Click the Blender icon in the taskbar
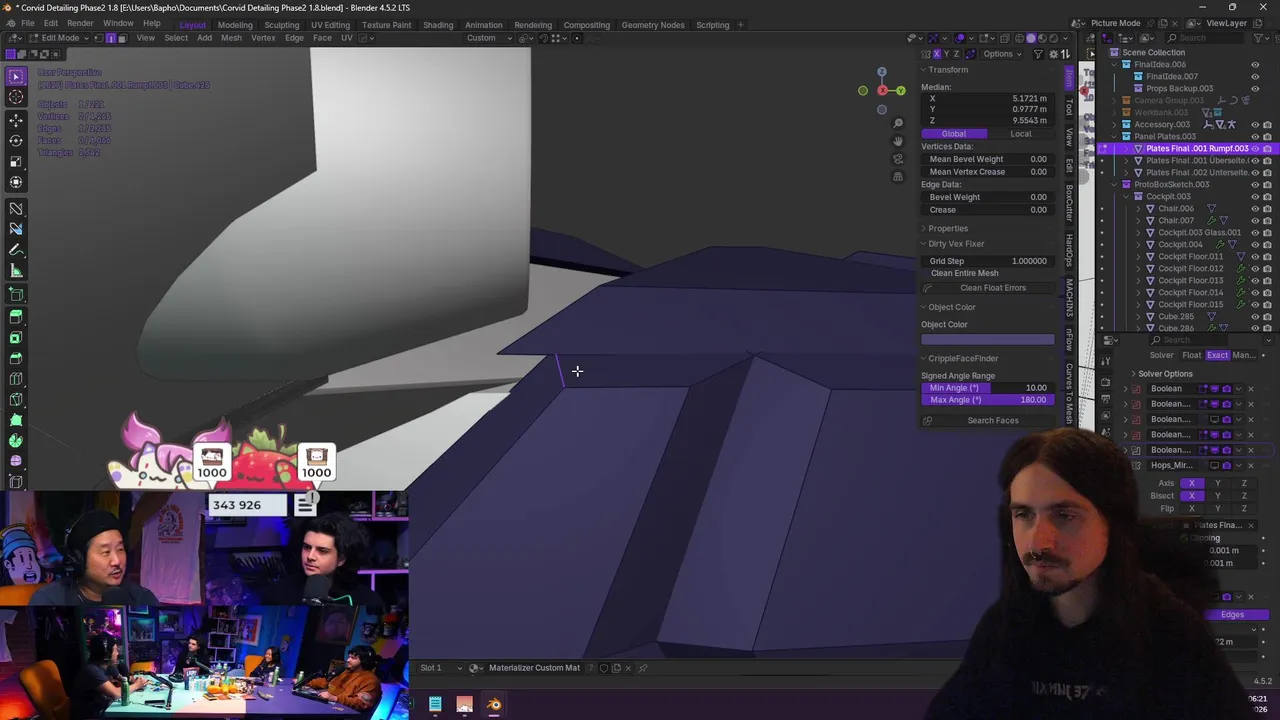Viewport: 1280px width, 720px height. pos(494,705)
